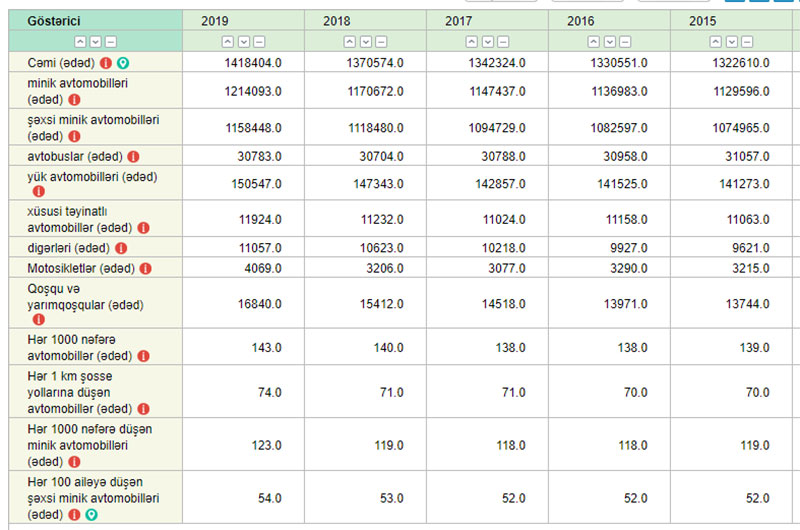The height and width of the screenshot is (530, 800).
Task: Click green marker icon beside Cəmi (ədəd)
Action: tap(122, 63)
